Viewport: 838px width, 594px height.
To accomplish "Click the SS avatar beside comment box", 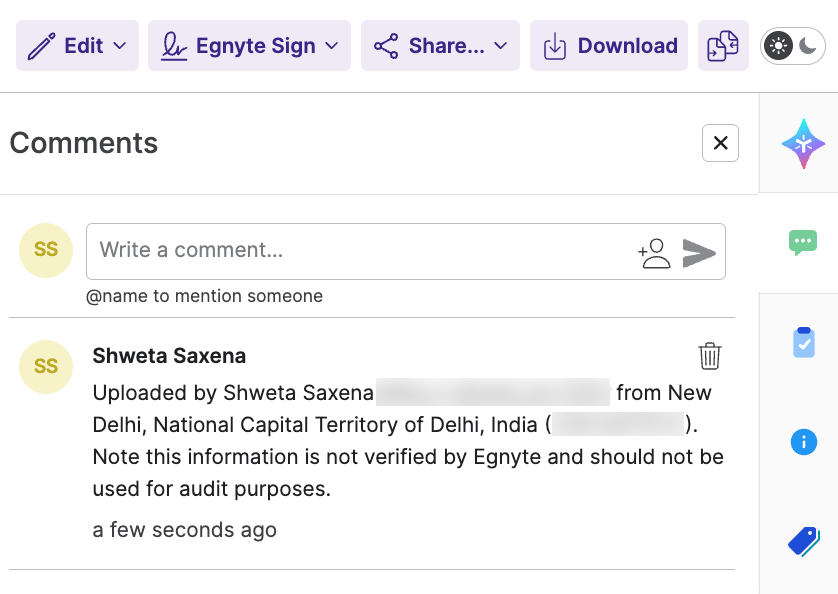I will click(46, 250).
